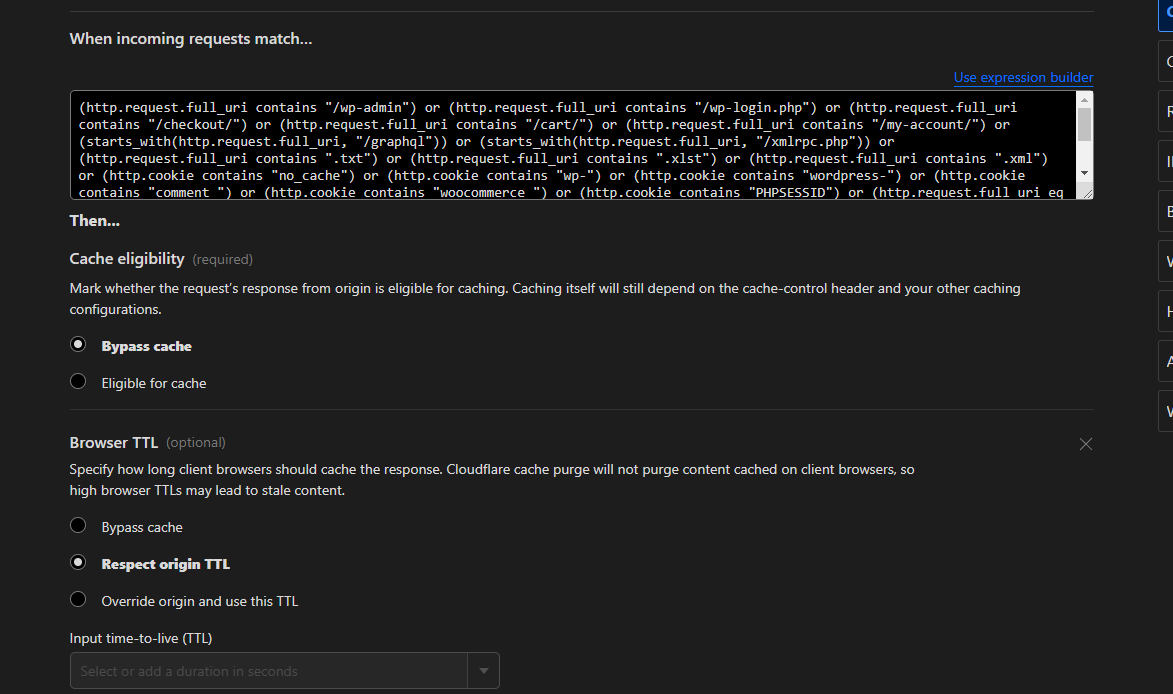Click the 'Select or add a duration' field
Screen dimensions: 1173x694
tap(270, 671)
